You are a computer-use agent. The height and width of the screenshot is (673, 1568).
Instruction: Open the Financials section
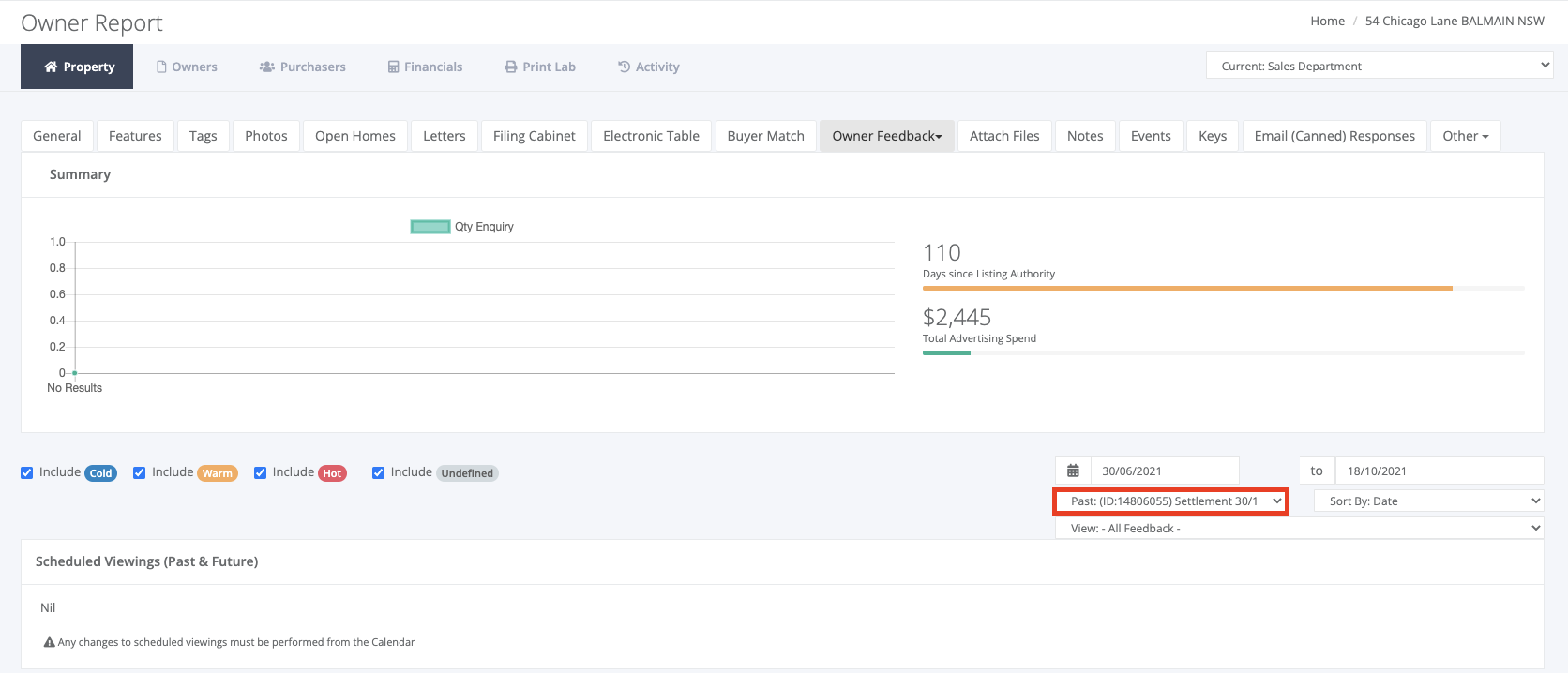pyautogui.click(x=426, y=67)
